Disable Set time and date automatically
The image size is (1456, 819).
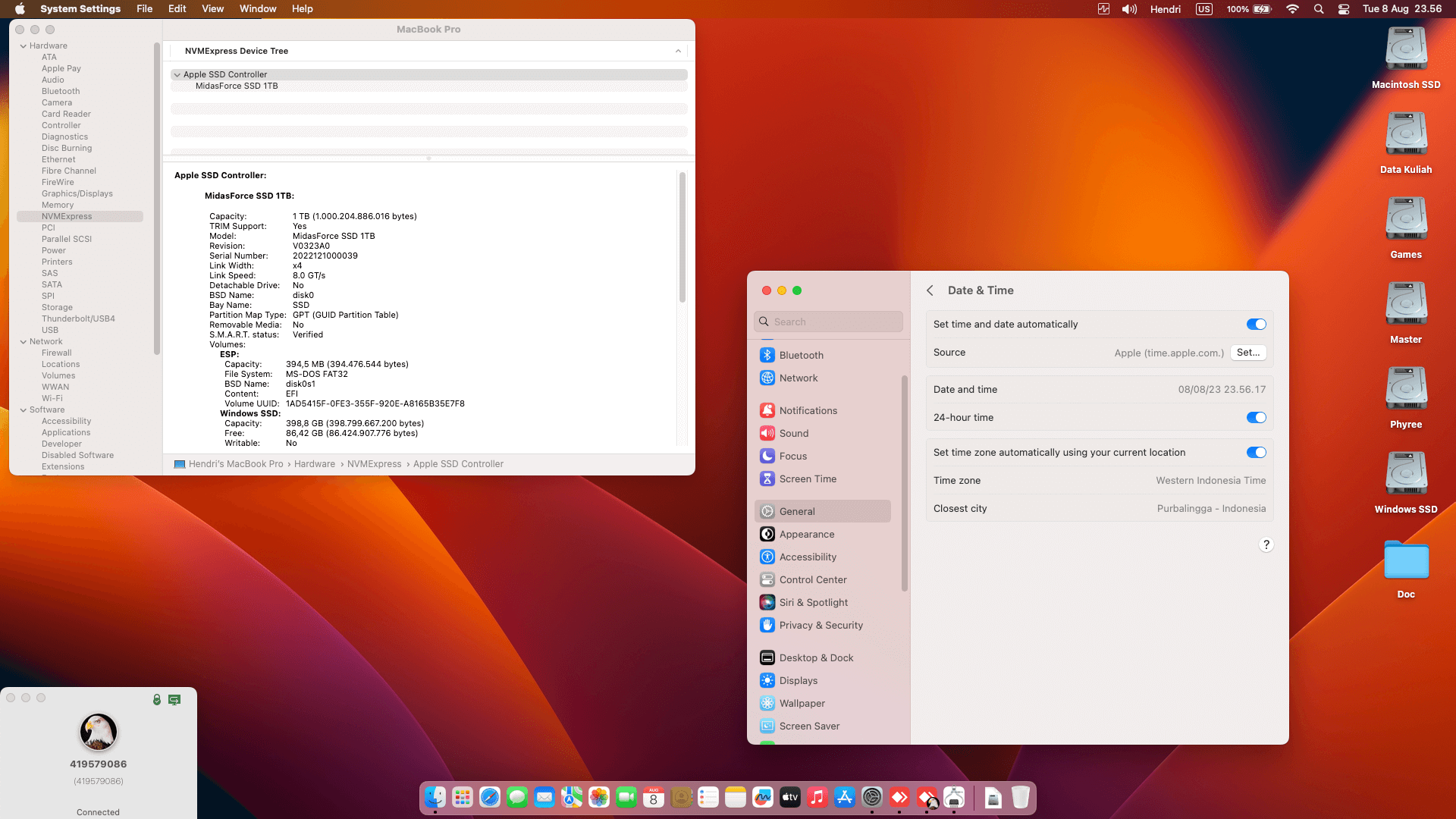tap(1257, 324)
